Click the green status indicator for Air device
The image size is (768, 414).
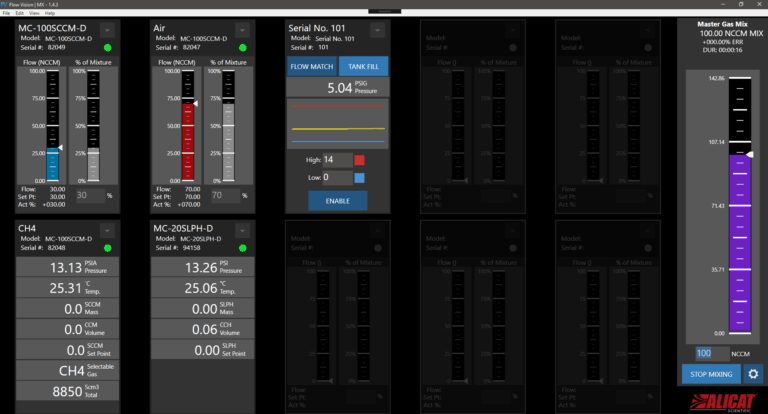pyautogui.click(x=242, y=48)
